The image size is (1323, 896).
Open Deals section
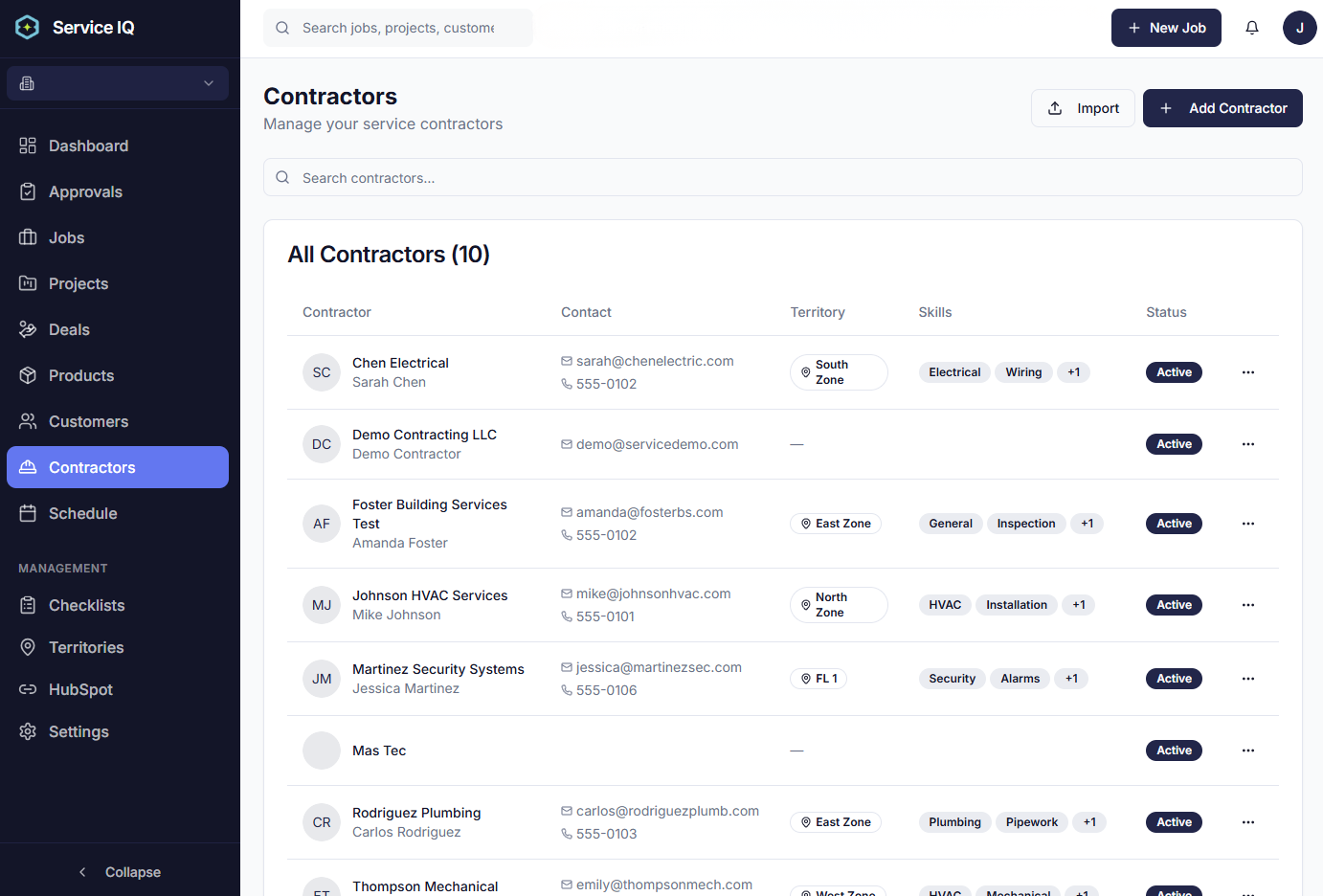pos(118,329)
